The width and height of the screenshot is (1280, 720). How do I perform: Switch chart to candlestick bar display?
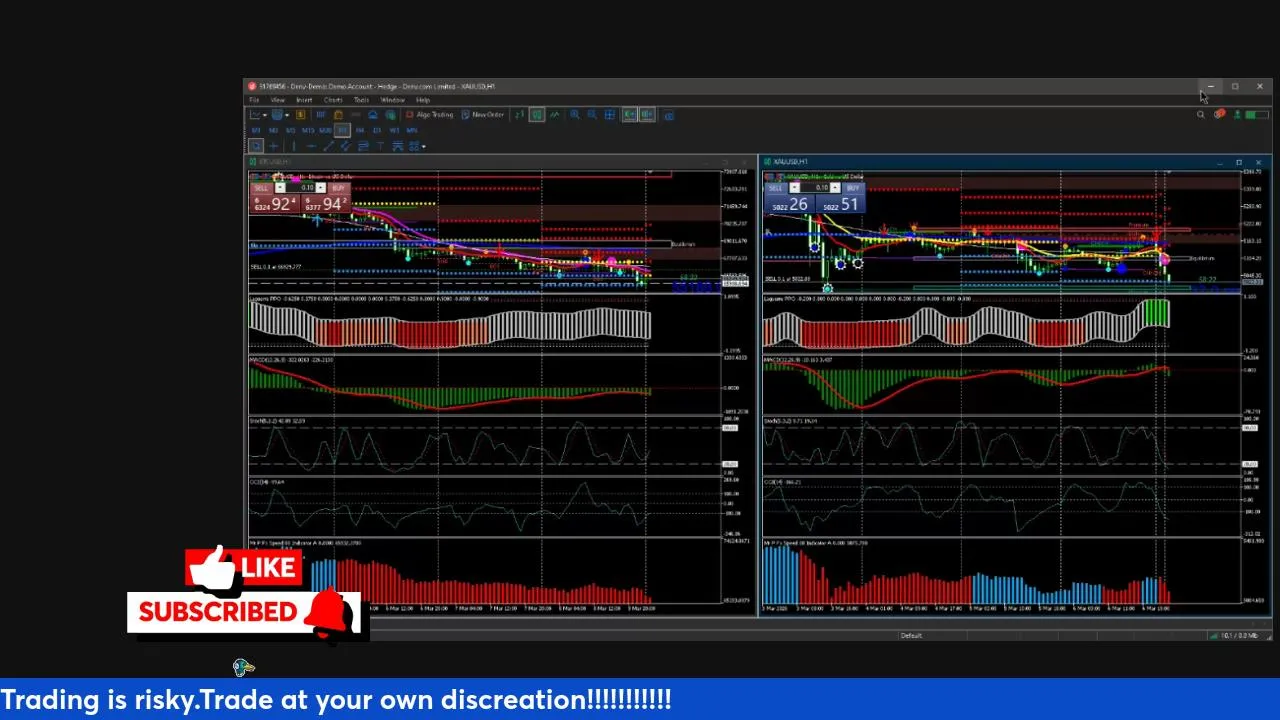coord(537,115)
